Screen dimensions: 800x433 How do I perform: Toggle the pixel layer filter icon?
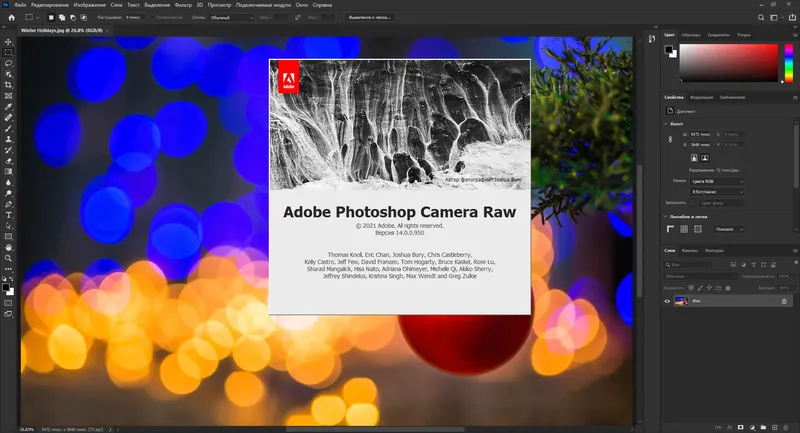click(733, 265)
